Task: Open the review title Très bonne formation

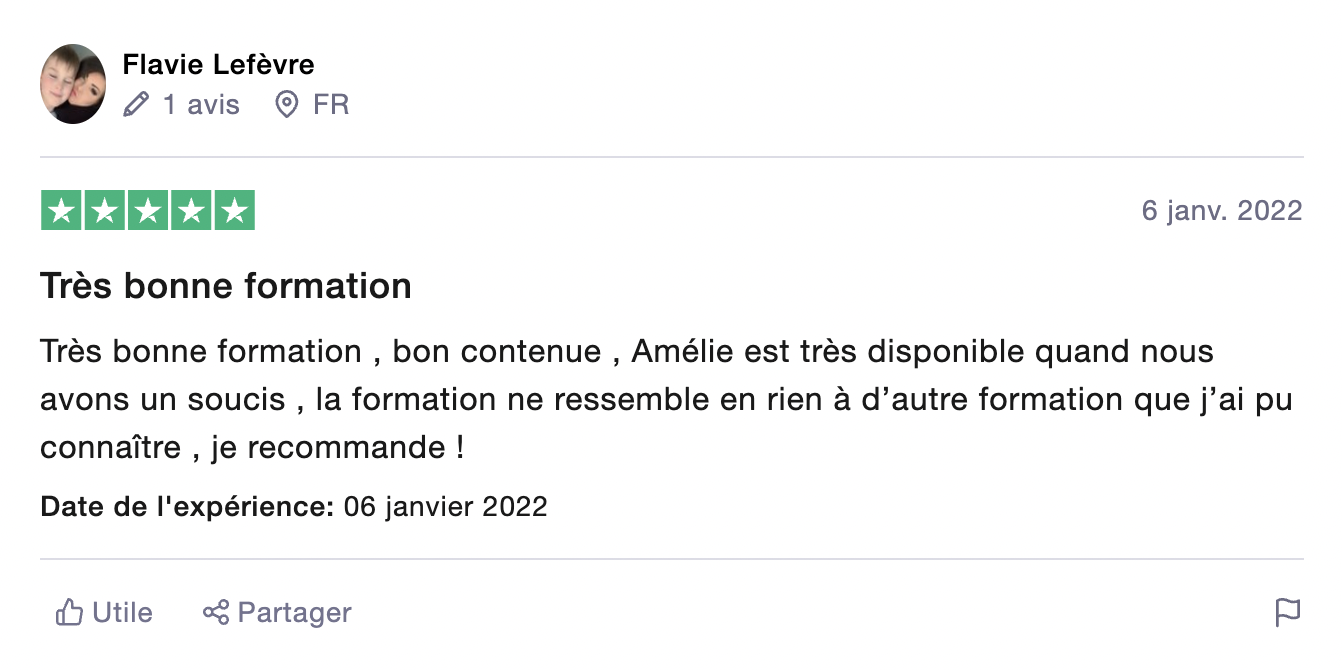Action: (x=226, y=286)
